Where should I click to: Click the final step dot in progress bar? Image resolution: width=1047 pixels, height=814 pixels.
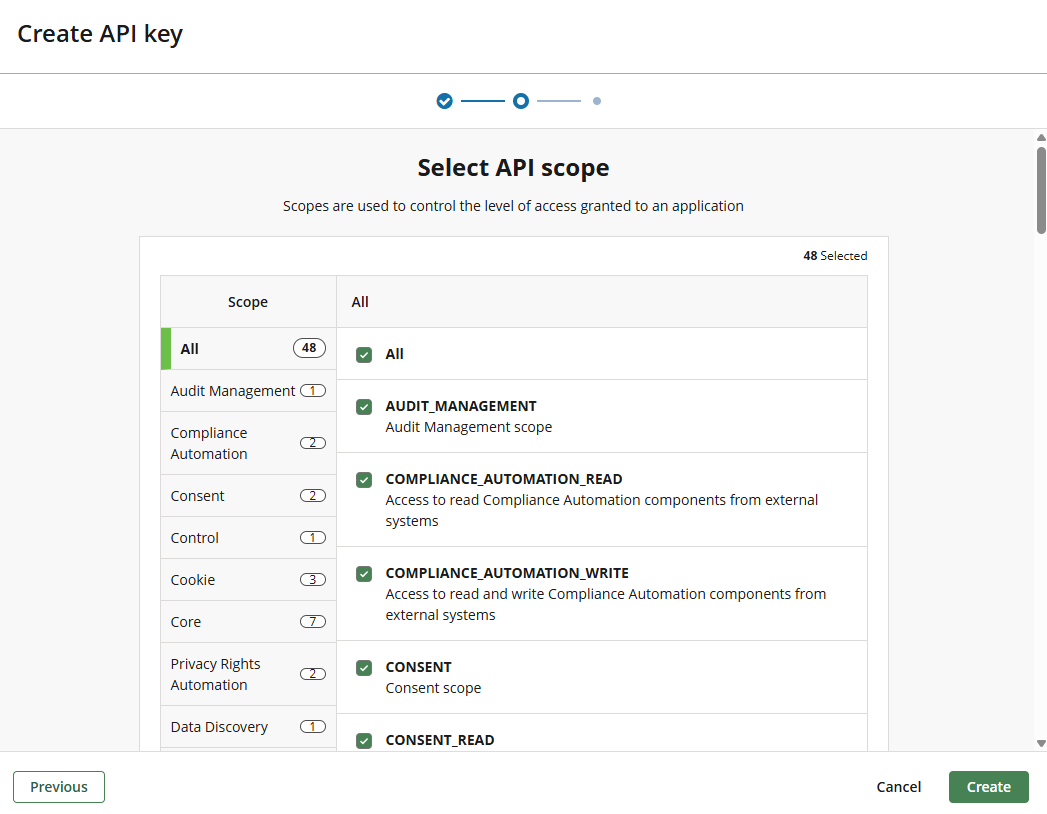(597, 101)
